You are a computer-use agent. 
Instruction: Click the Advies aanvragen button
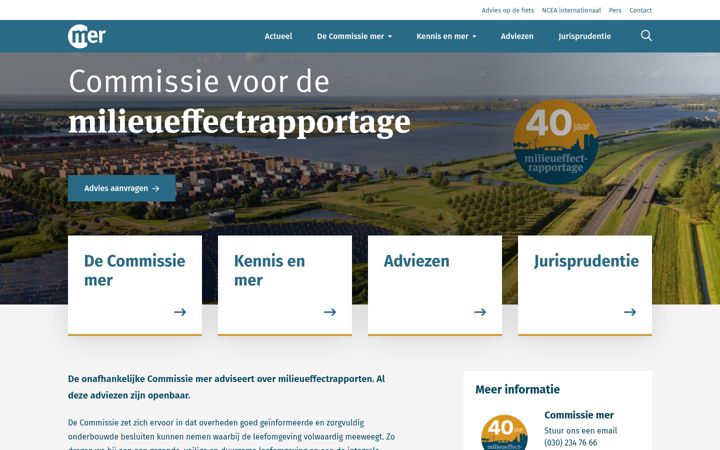[x=122, y=188]
